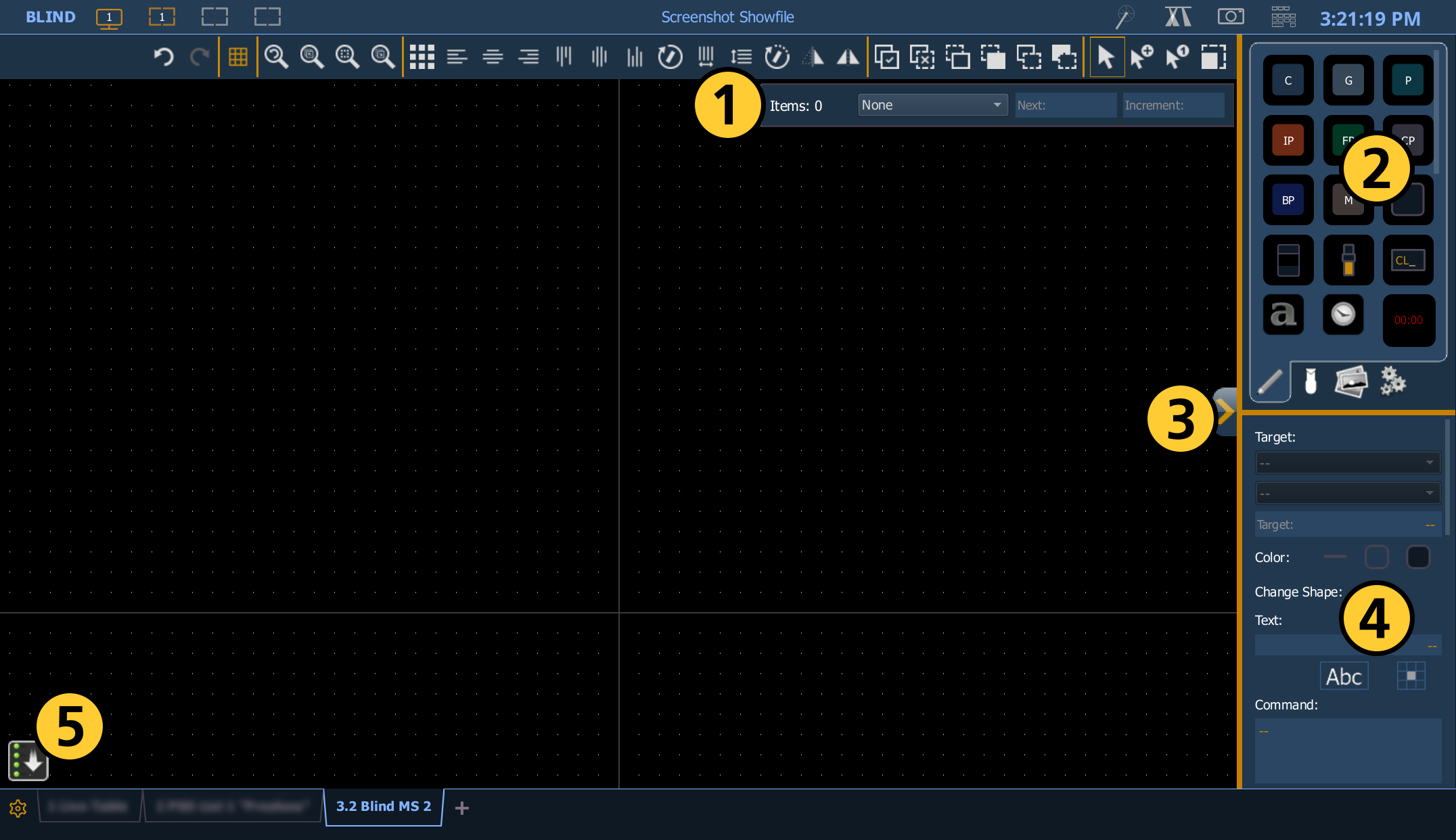The height and width of the screenshot is (840, 1456).
Task: Enable ordered selection pointer mode
Action: click(x=1177, y=57)
